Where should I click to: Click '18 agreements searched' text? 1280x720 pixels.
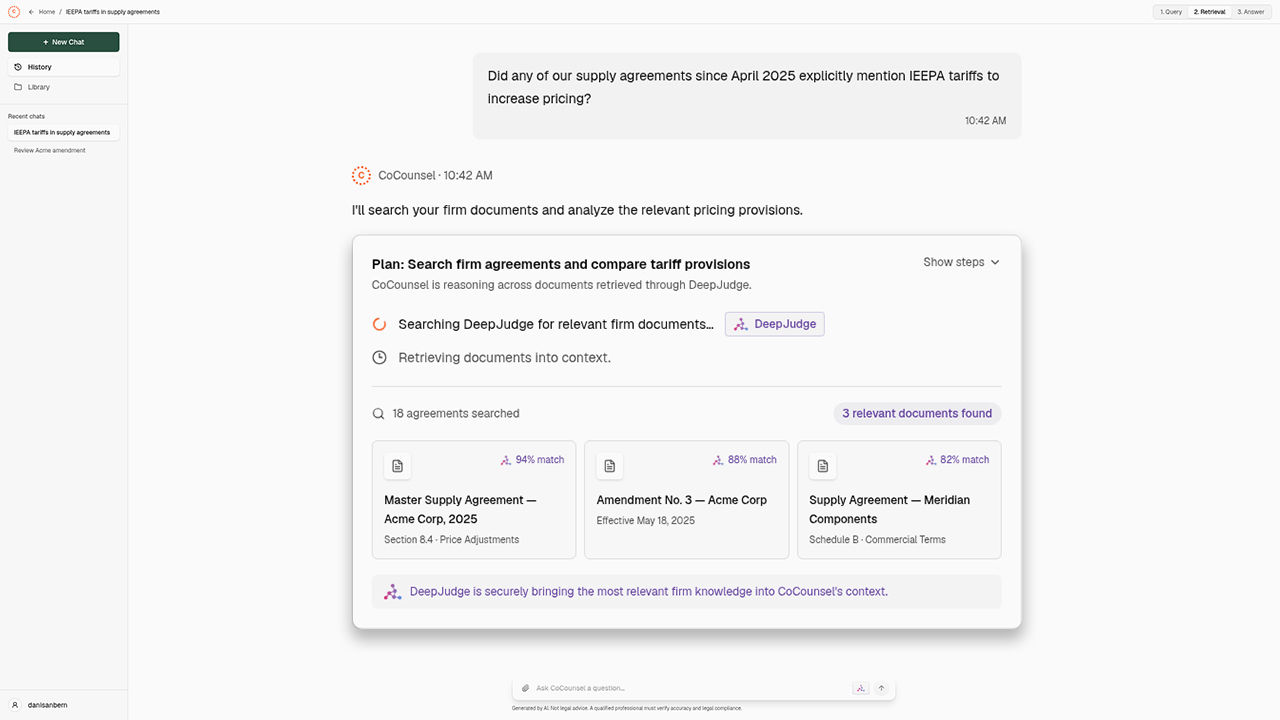tap(456, 413)
